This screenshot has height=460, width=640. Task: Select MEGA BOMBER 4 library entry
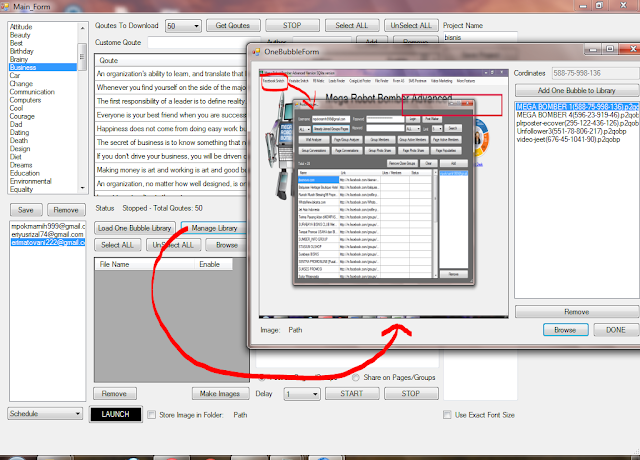577,115
